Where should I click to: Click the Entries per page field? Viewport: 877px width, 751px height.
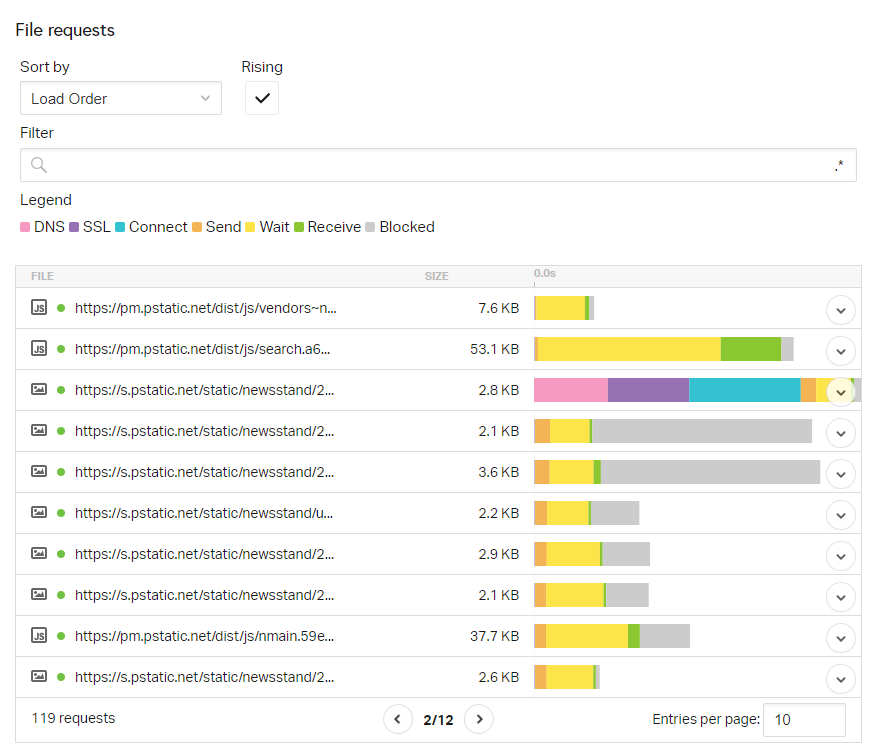pyautogui.click(x=804, y=720)
